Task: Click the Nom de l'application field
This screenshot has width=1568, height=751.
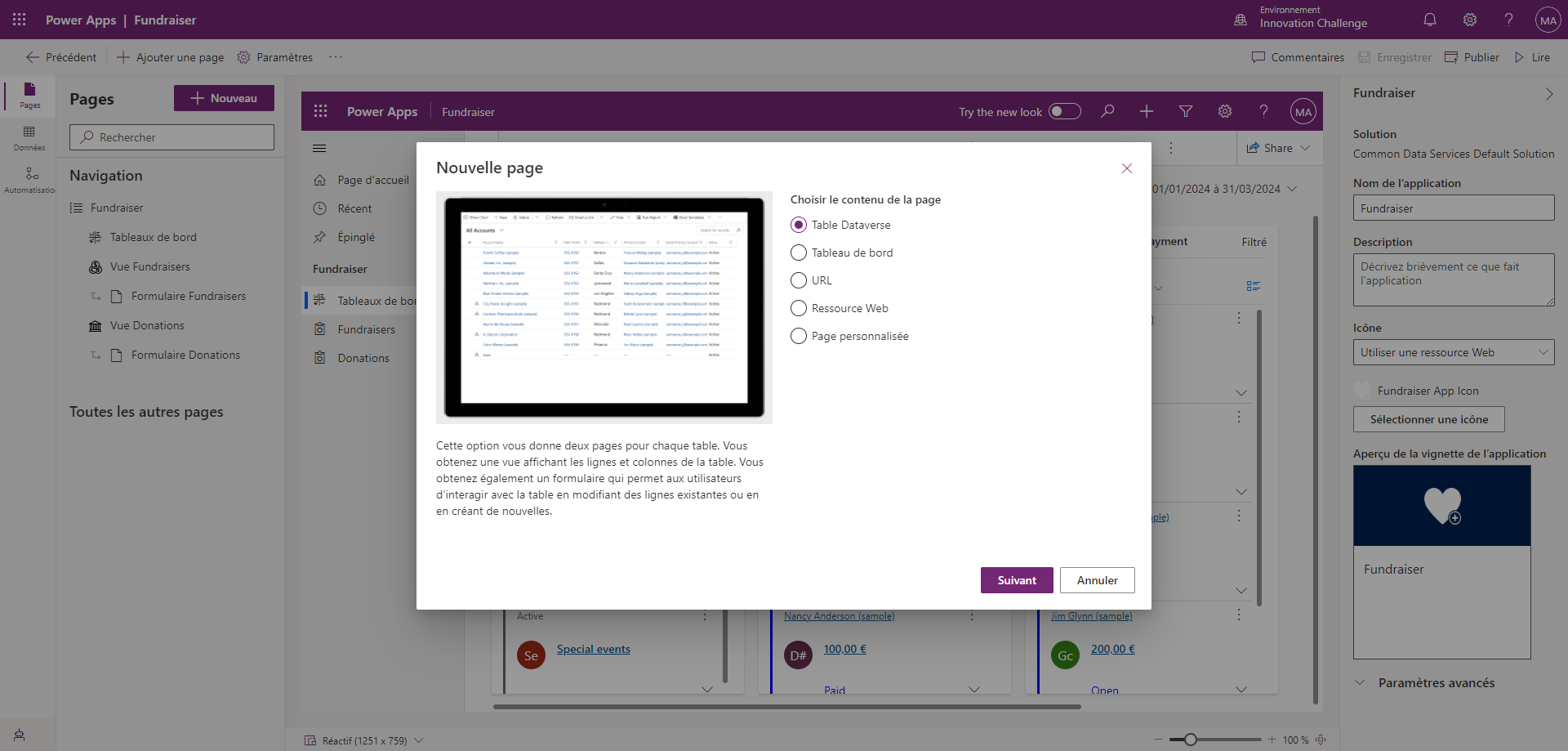Action: [x=1454, y=208]
